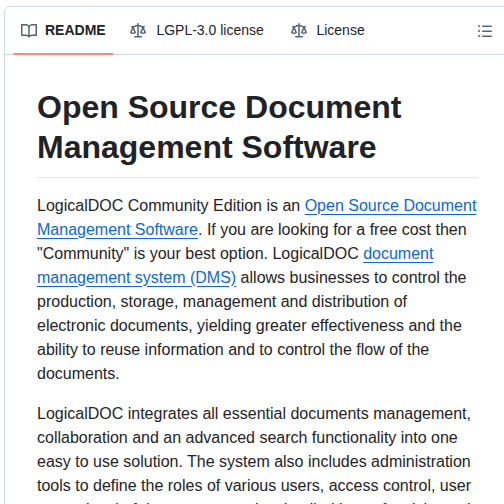Click the scale icon beside License

[x=299, y=31]
